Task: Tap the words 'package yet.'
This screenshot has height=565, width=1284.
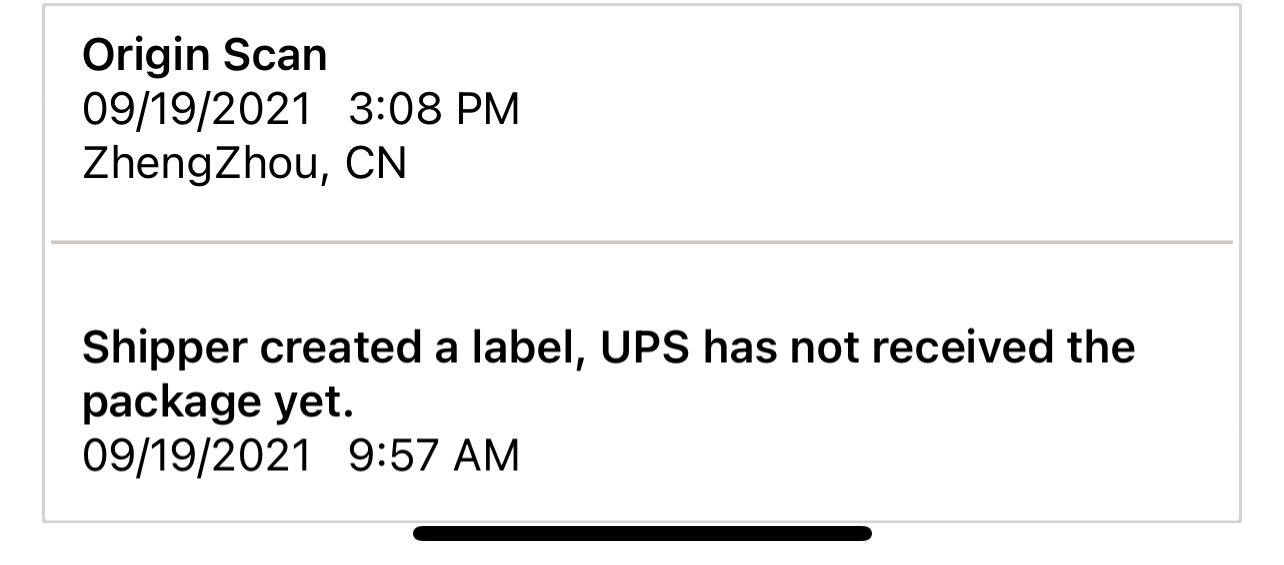Action: (x=217, y=401)
